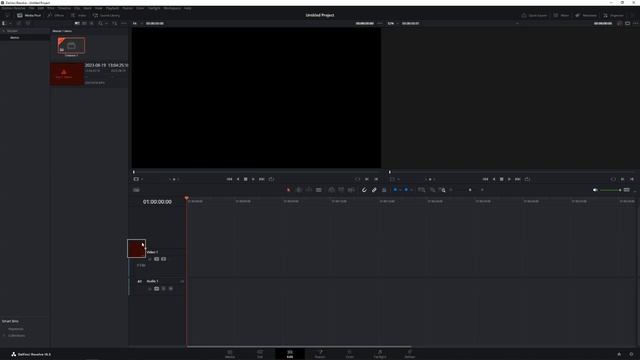The image size is (640, 360).
Task: Click the Replace Clip icon
Action: pos(351,190)
